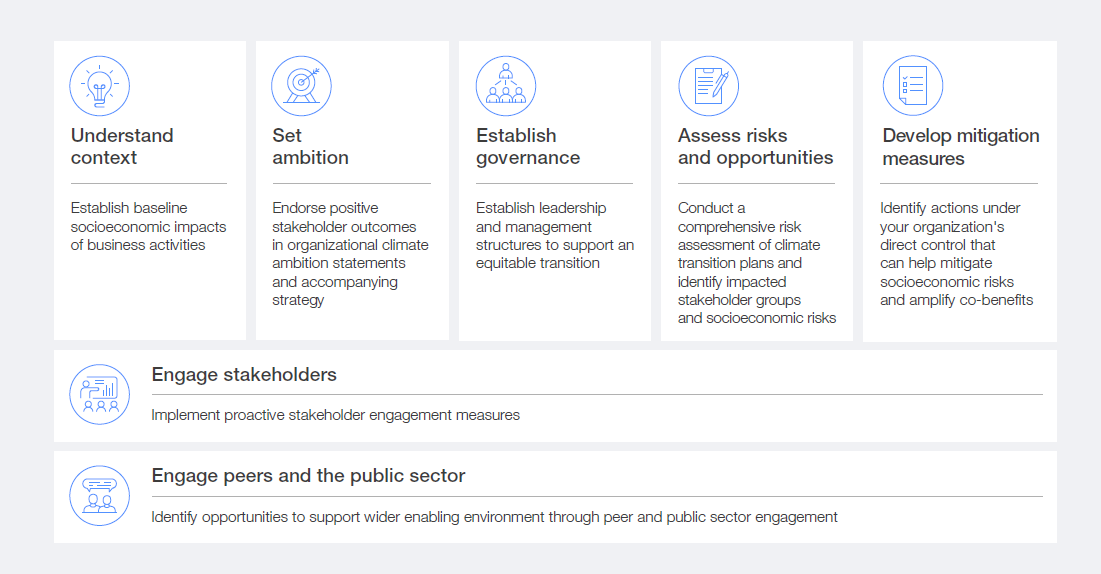The width and height of the screenshot is (1101, 574).
Task: Click the clipboard and pencil icon
Action: [x=708, y=86]
